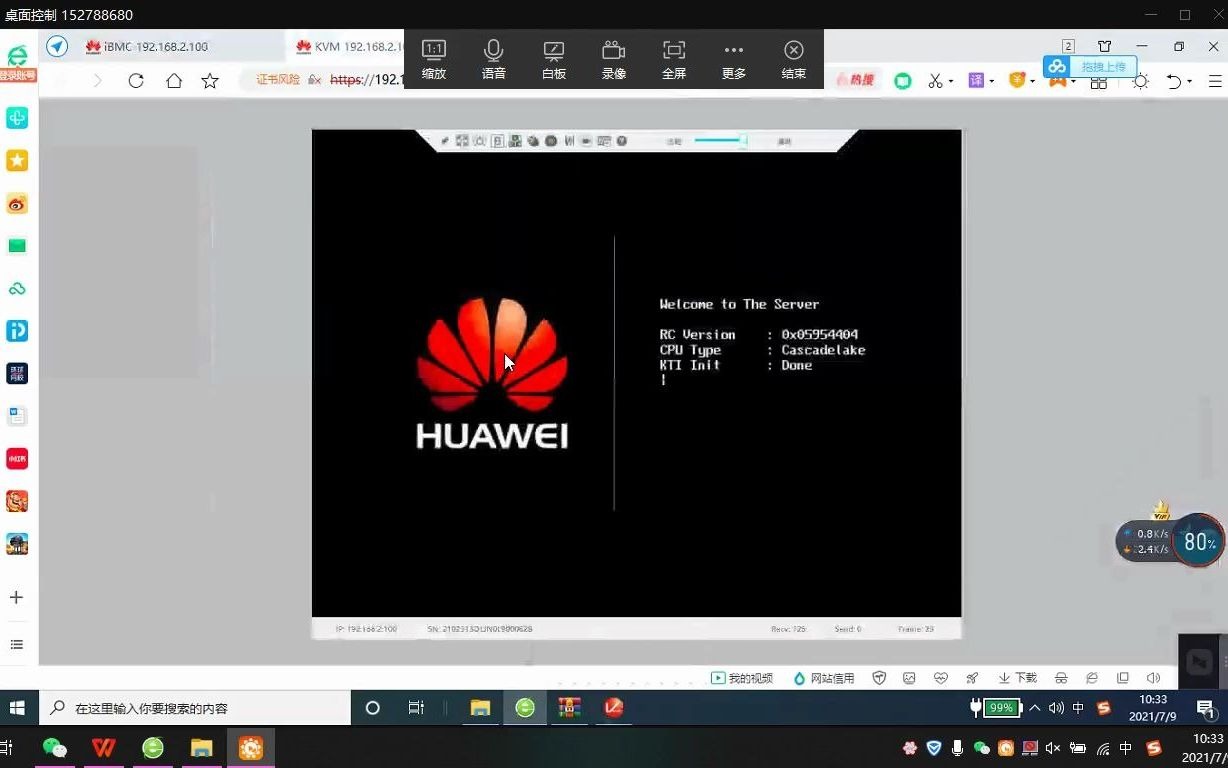Open File Explorer on remote taskbar
The height and width of the screenshot is (768, 1228).
pyautogui.click(x=481, y=708)
